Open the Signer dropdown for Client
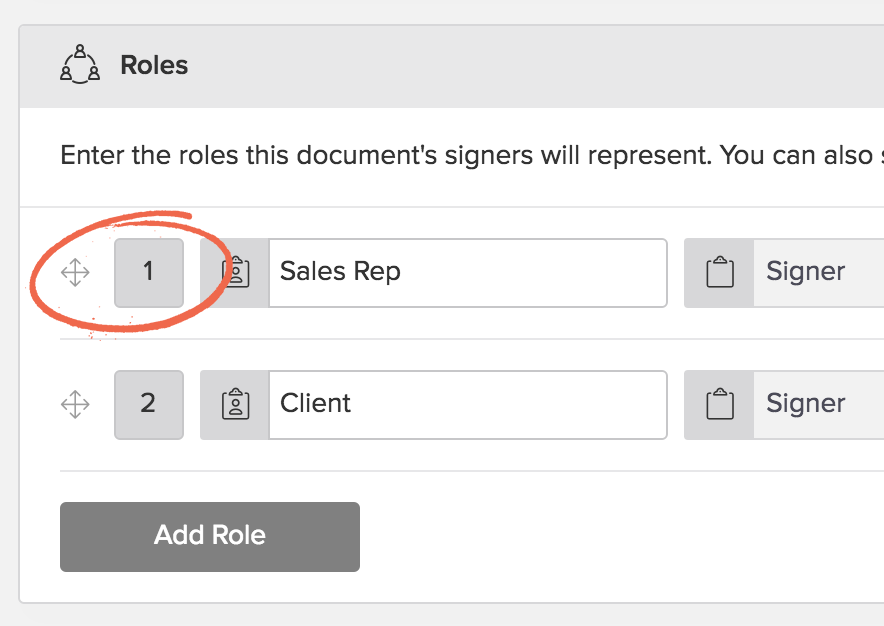The image size is (884, 626). click(x=819, y=405)
